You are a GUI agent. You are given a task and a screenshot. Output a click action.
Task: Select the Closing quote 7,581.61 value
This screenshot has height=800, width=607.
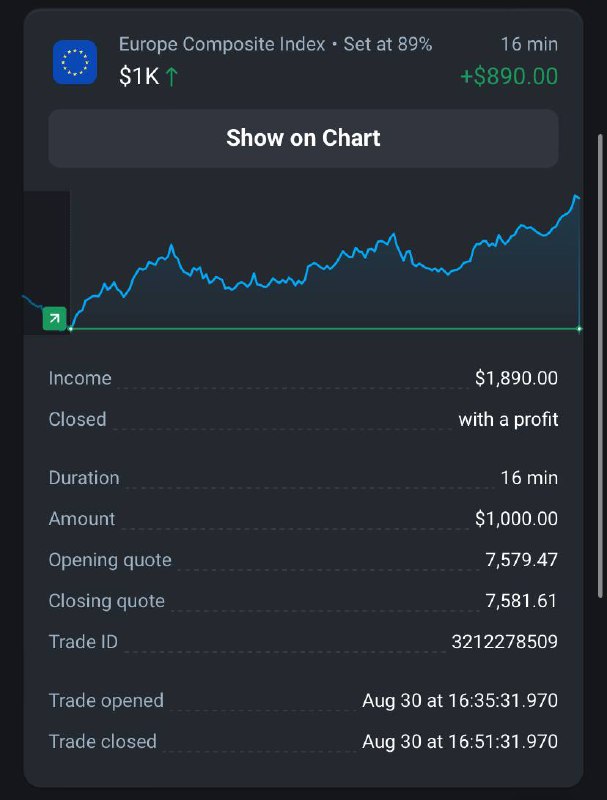pyautogui.click(x=521, y=601)
